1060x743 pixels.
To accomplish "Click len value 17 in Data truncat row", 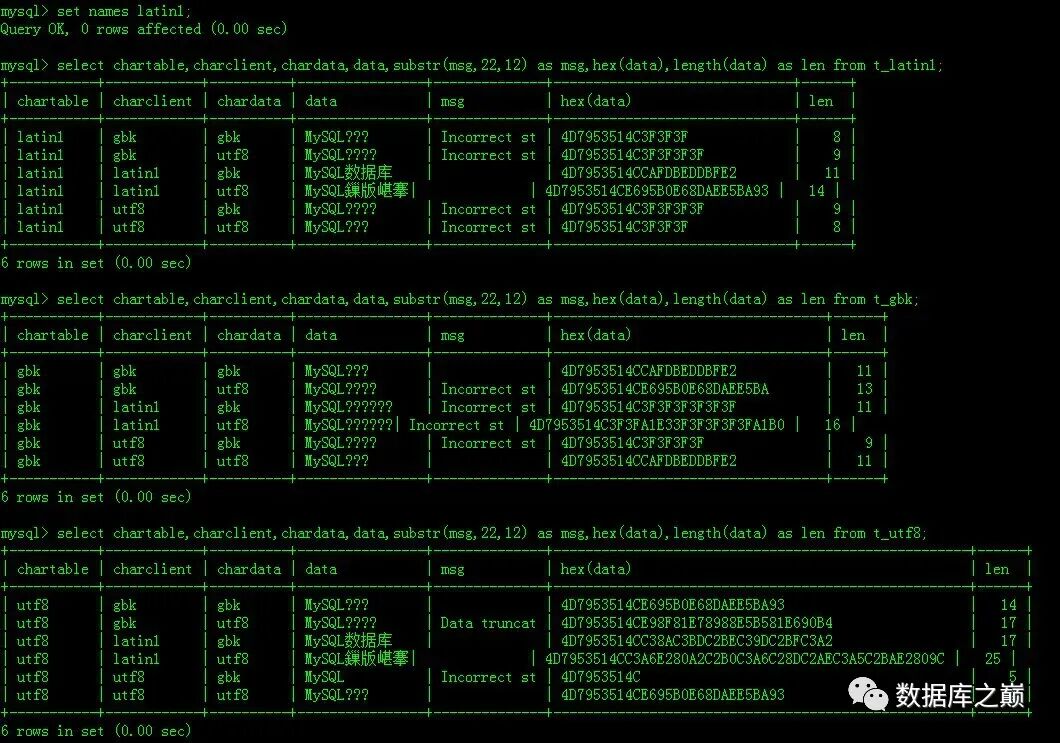I will tap(1008, 623).
